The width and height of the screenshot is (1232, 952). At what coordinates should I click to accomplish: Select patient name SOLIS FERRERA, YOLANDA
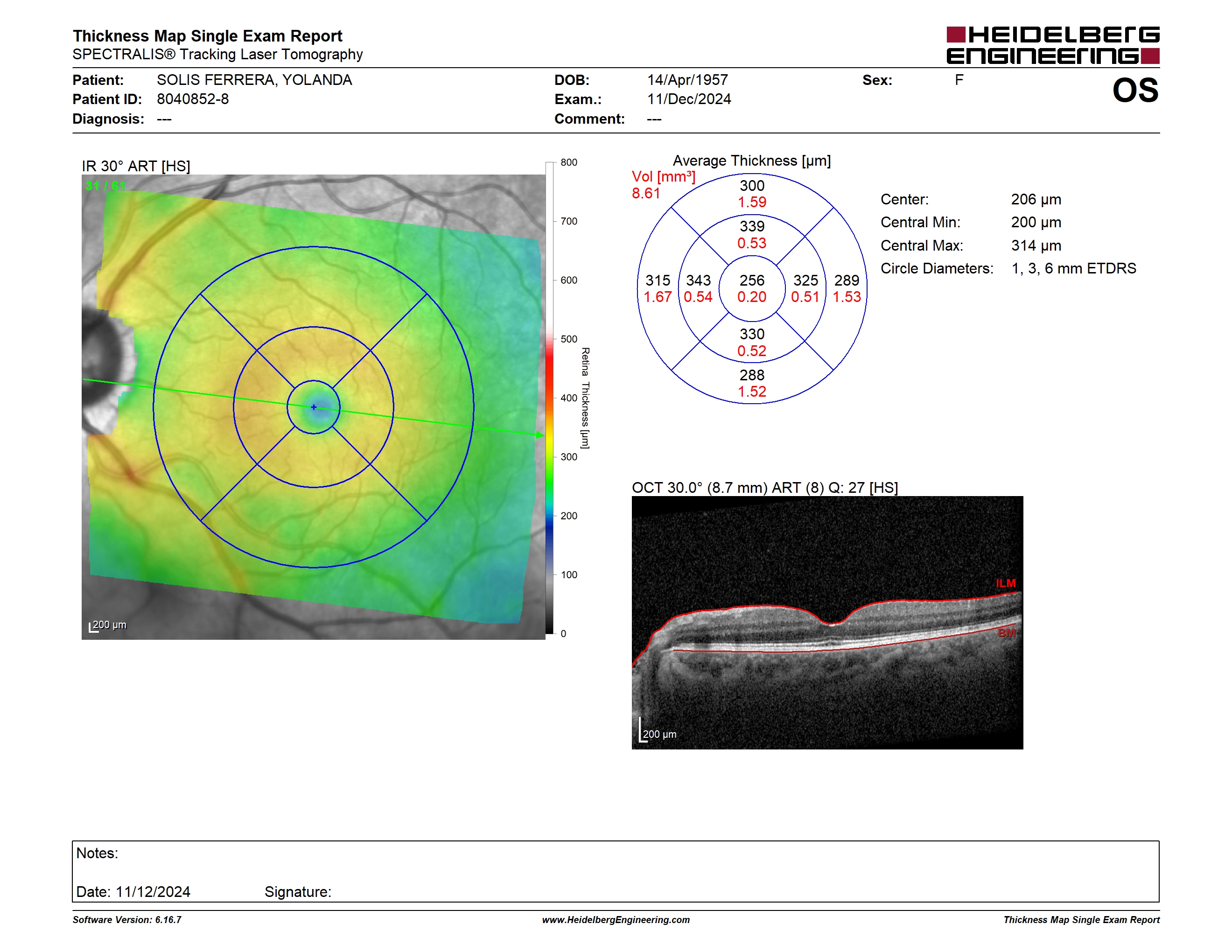[x=254, y=80]
